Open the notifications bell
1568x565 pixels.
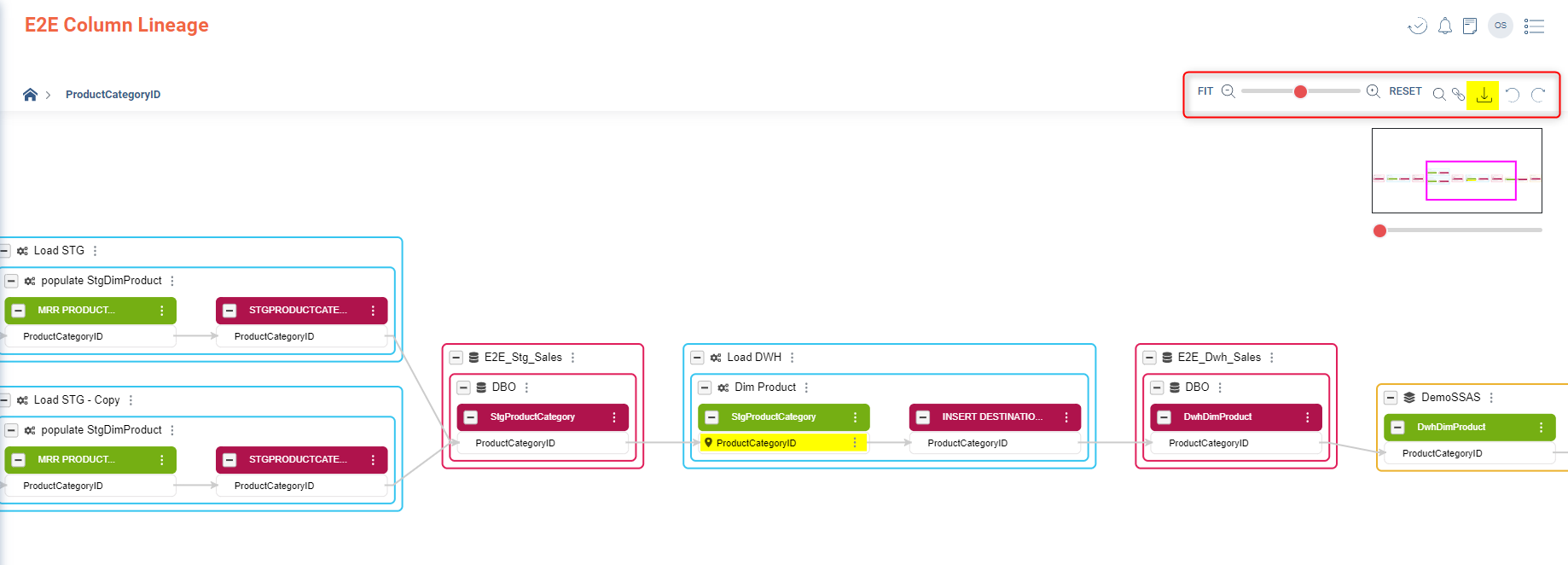1444,26
